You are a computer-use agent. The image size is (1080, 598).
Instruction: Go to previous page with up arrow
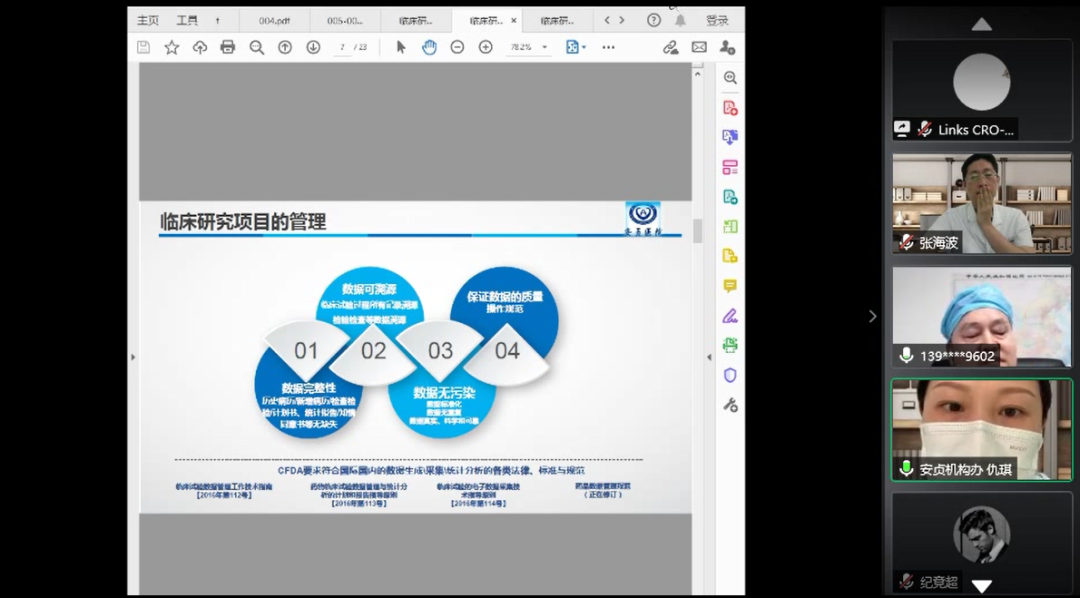[x=284, y=47]
